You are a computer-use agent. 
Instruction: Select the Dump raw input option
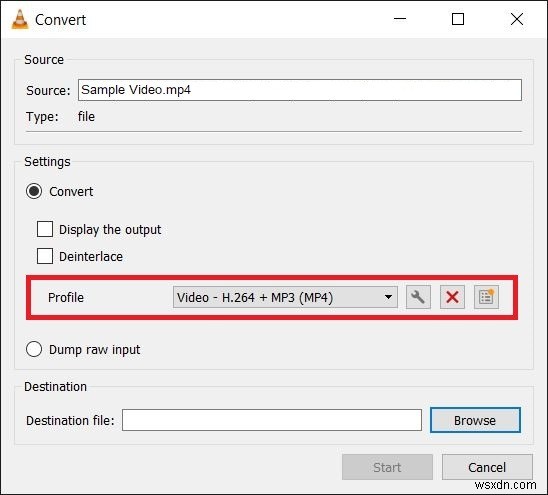(34, 349)
